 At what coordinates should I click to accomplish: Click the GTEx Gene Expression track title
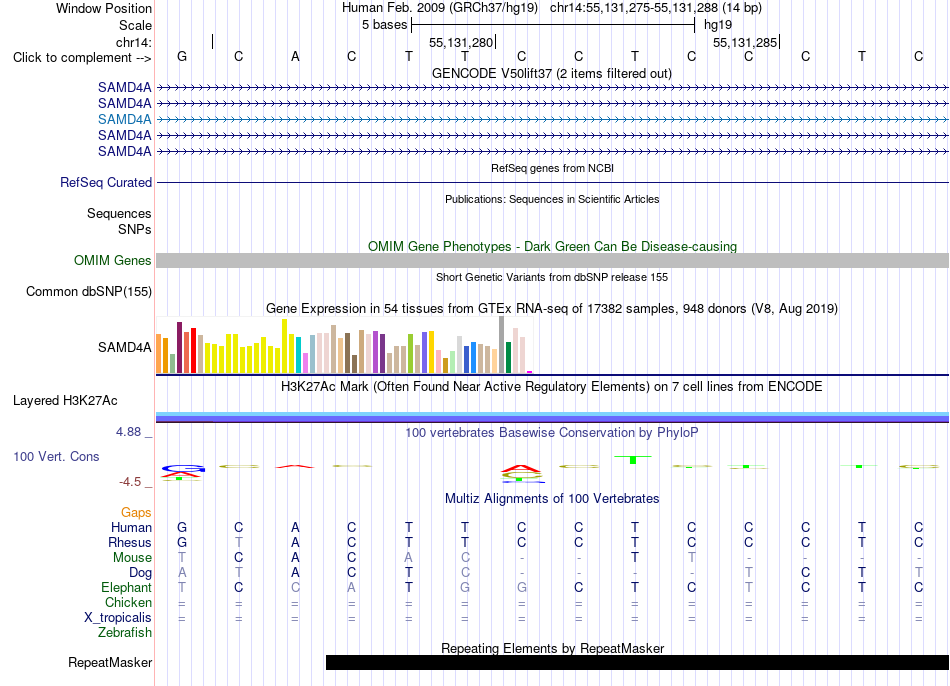[x=552, y=308]
